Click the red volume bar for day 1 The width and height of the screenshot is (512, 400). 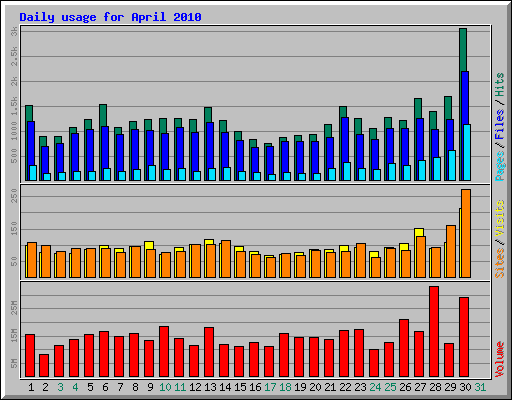click(30, 356)
